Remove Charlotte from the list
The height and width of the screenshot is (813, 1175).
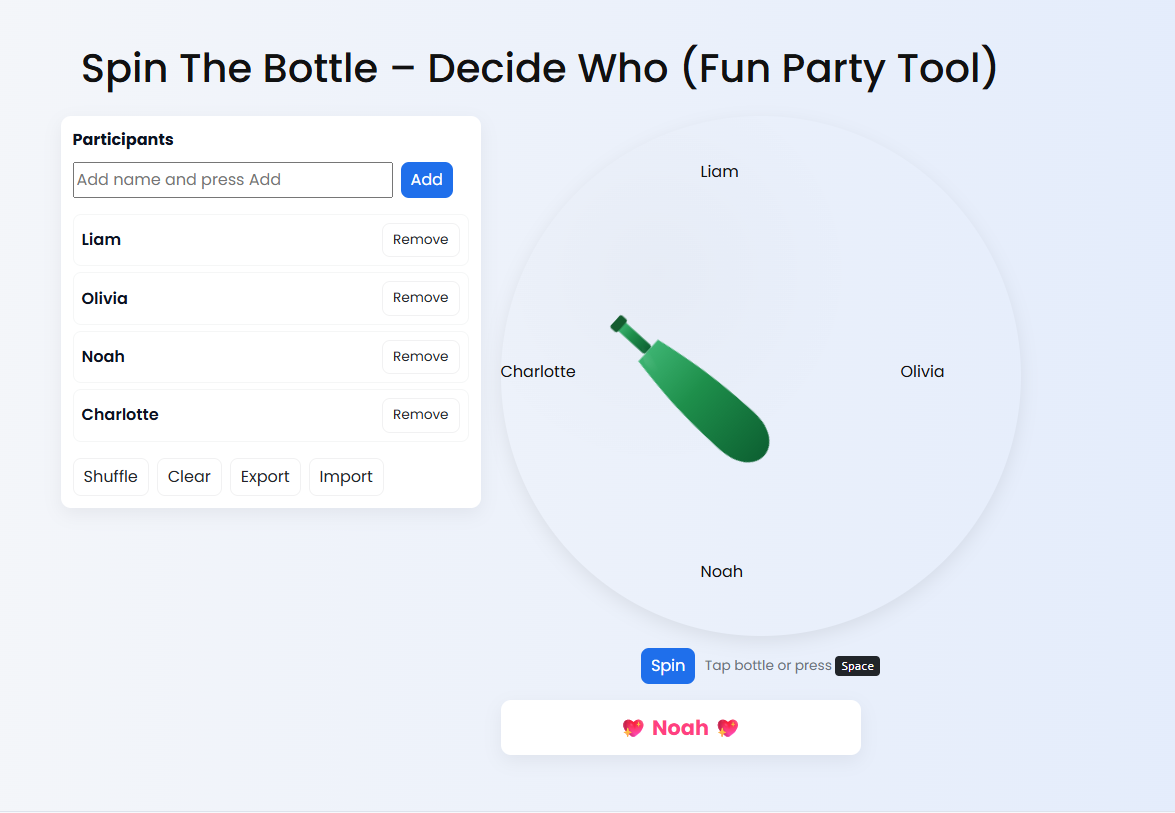420,415
